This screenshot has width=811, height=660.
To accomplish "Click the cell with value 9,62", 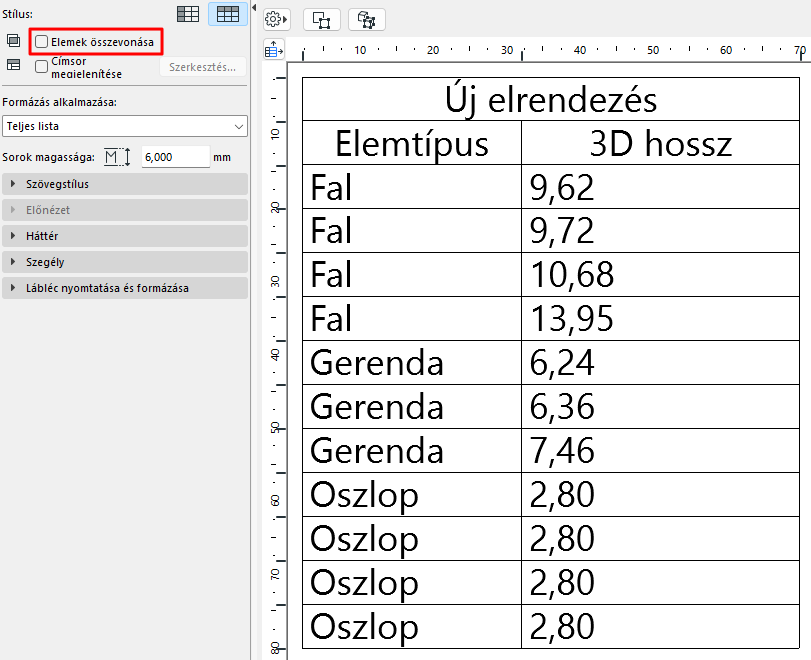I will click(x=660, y=187).
